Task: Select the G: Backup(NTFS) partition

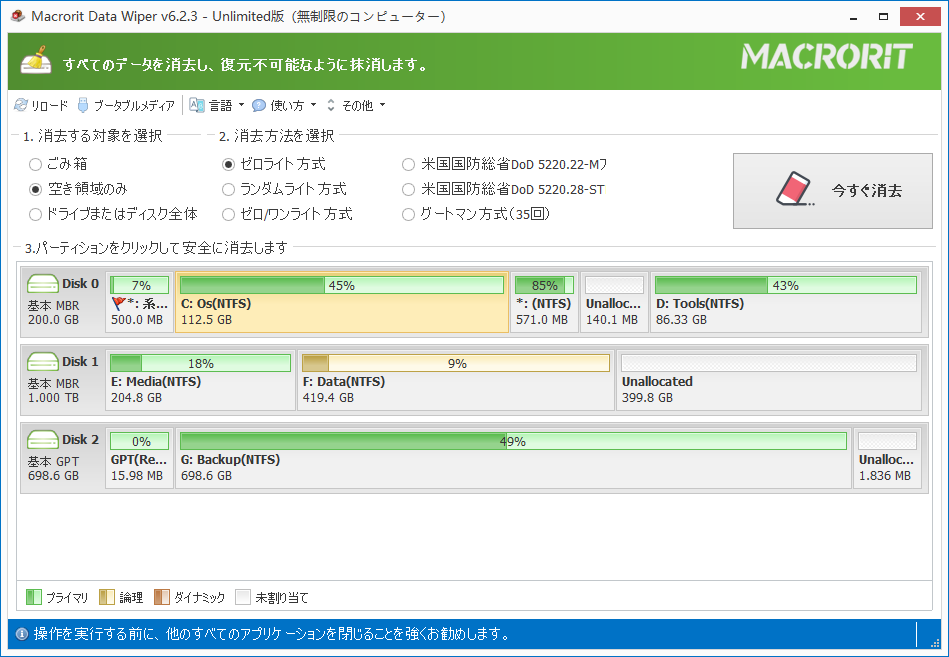Action: click(x=513, y=458)
